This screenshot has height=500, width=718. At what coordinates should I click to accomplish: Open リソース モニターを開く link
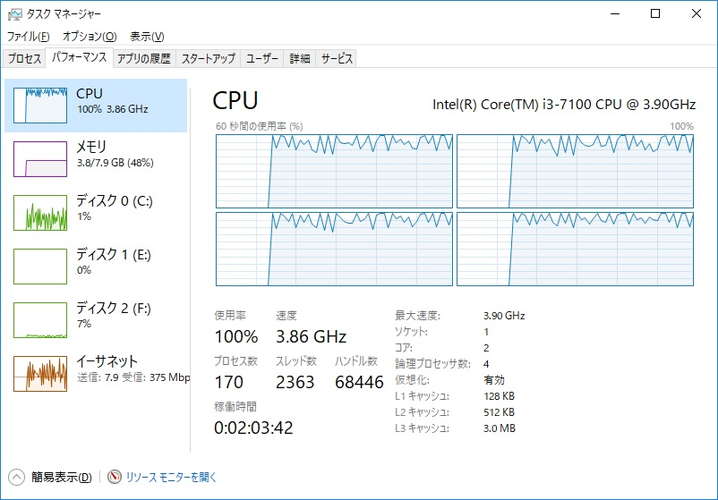click(171, 477)
